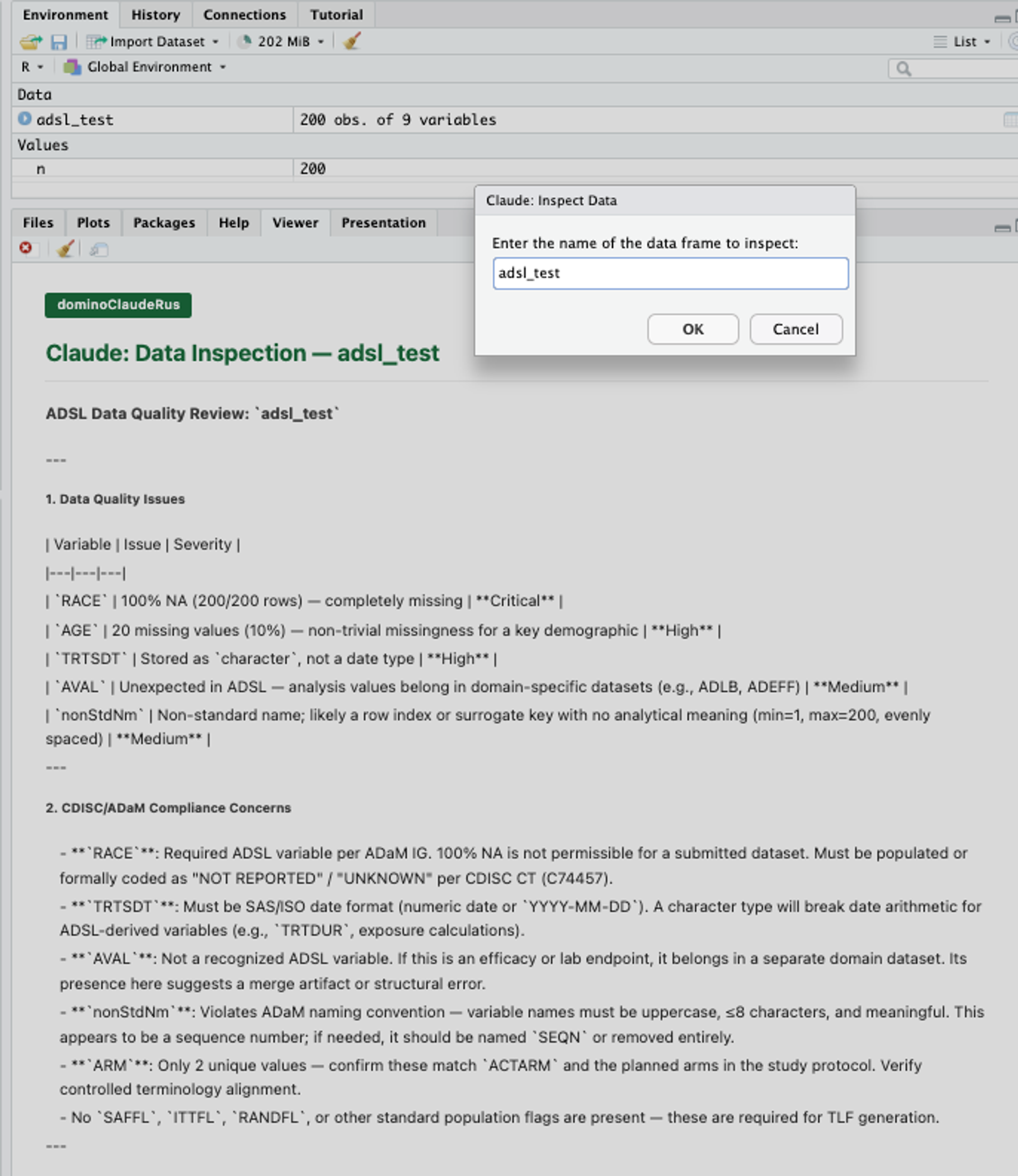Expand the adsl_test data frame entry
The image size is (1018, 1176).
[x=24, y=119]
